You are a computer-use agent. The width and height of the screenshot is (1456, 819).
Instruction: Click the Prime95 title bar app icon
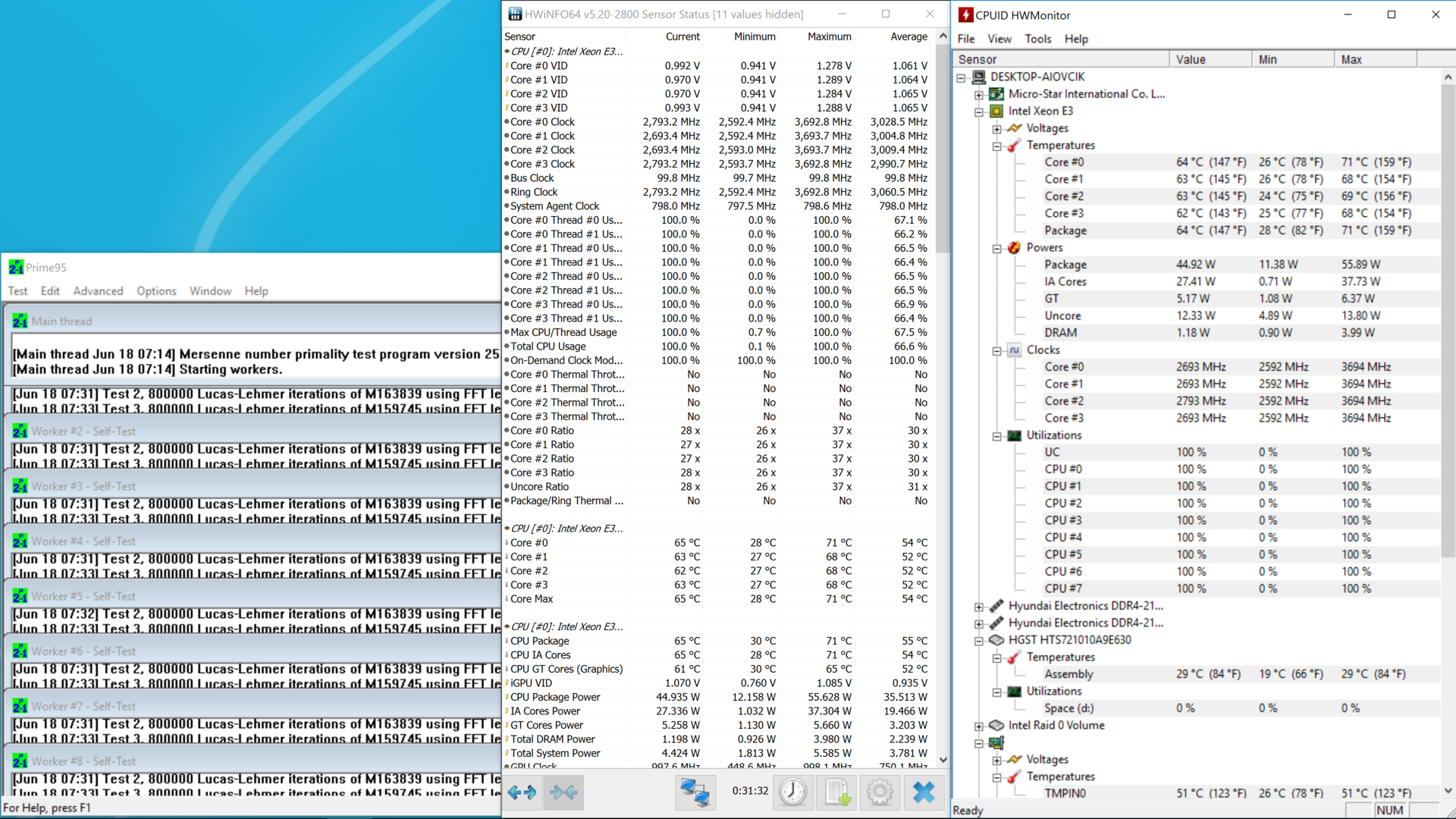(x=16, y=267)
